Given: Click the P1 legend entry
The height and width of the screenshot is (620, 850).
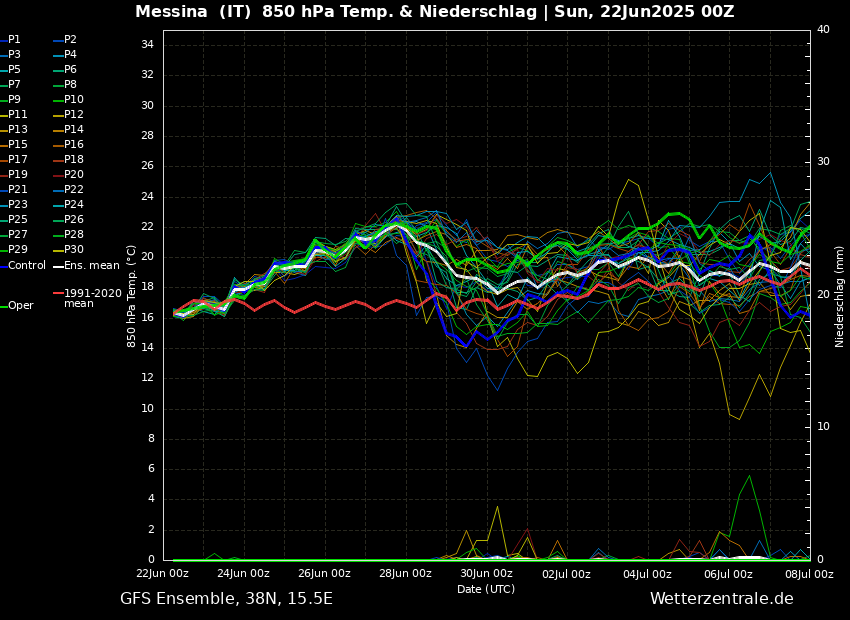Looking at the screenshot, I should point(14,40).
